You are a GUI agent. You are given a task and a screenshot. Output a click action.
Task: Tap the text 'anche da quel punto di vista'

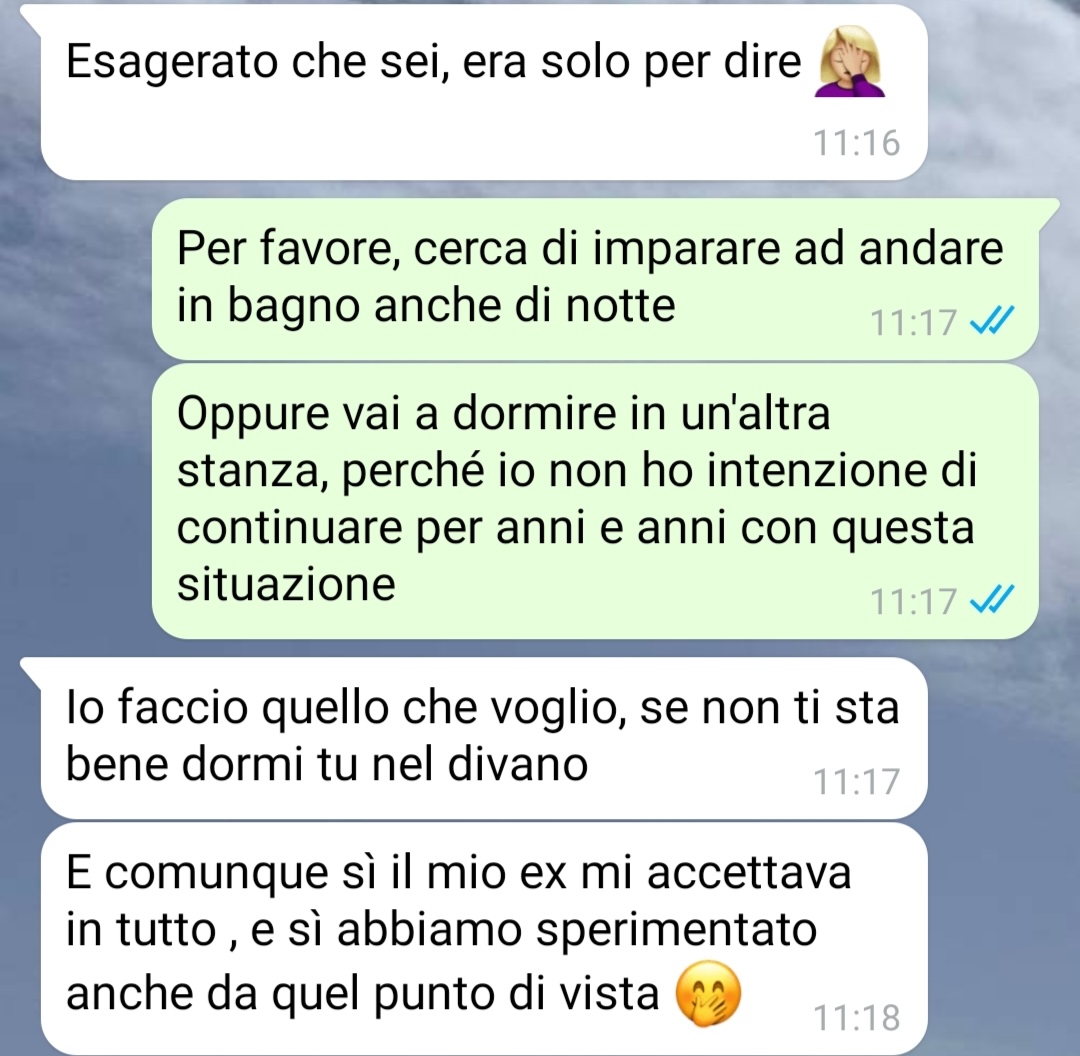(363, 994)
